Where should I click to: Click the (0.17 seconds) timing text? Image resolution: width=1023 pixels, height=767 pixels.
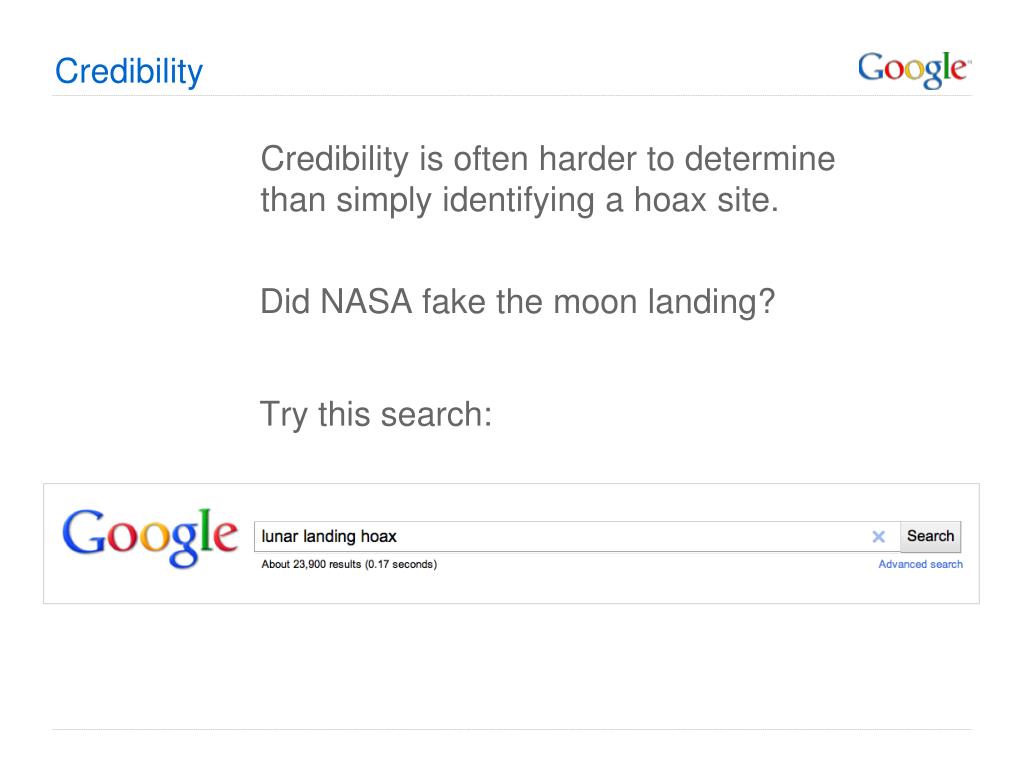pos(401,564)
